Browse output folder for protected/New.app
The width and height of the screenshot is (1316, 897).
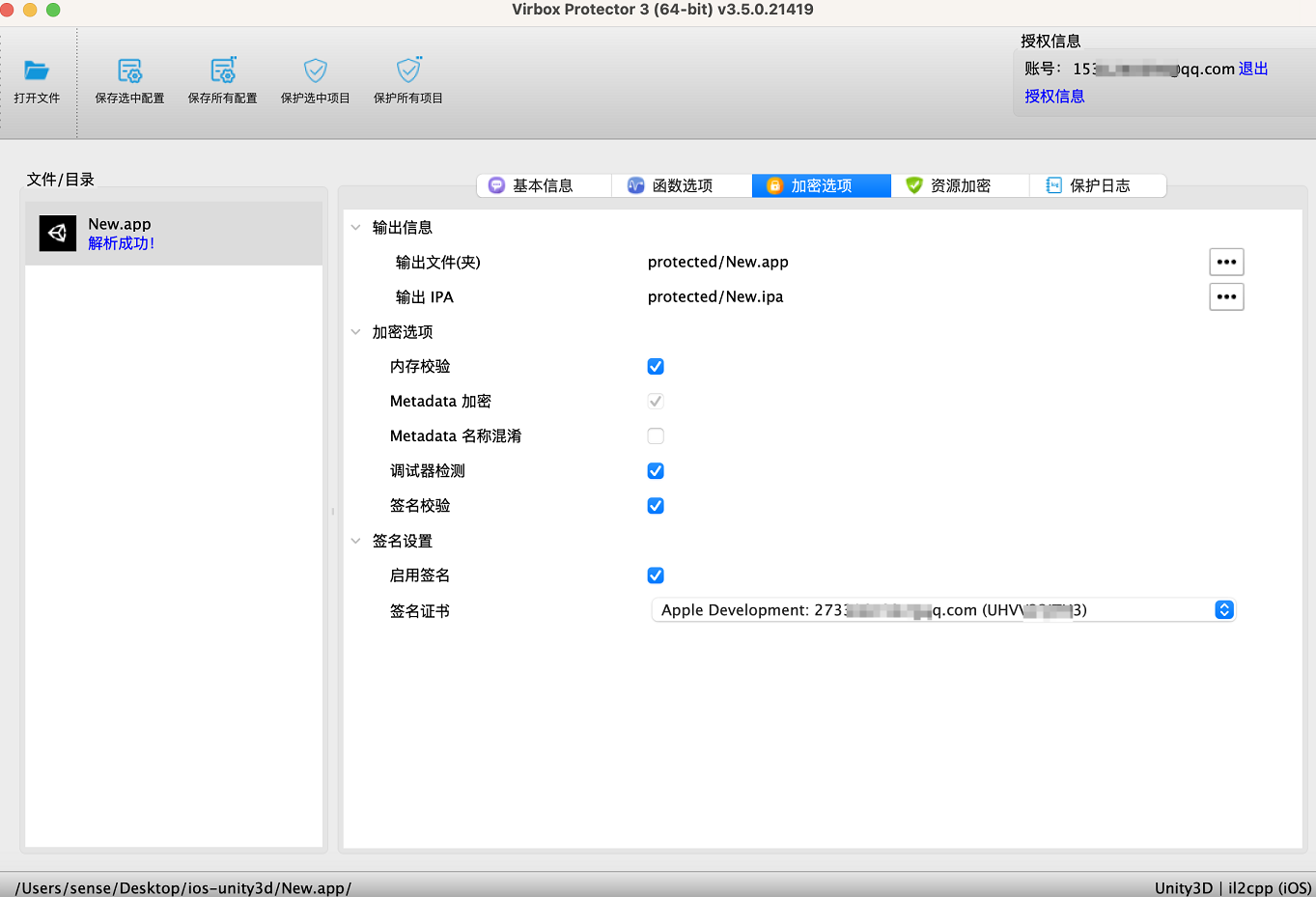pos(1226,263)
